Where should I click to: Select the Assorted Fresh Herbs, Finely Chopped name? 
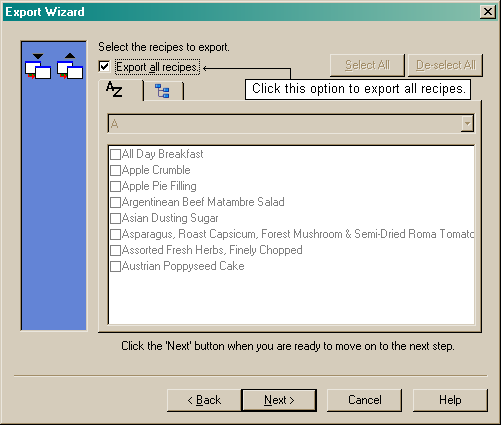coord(212,250)
